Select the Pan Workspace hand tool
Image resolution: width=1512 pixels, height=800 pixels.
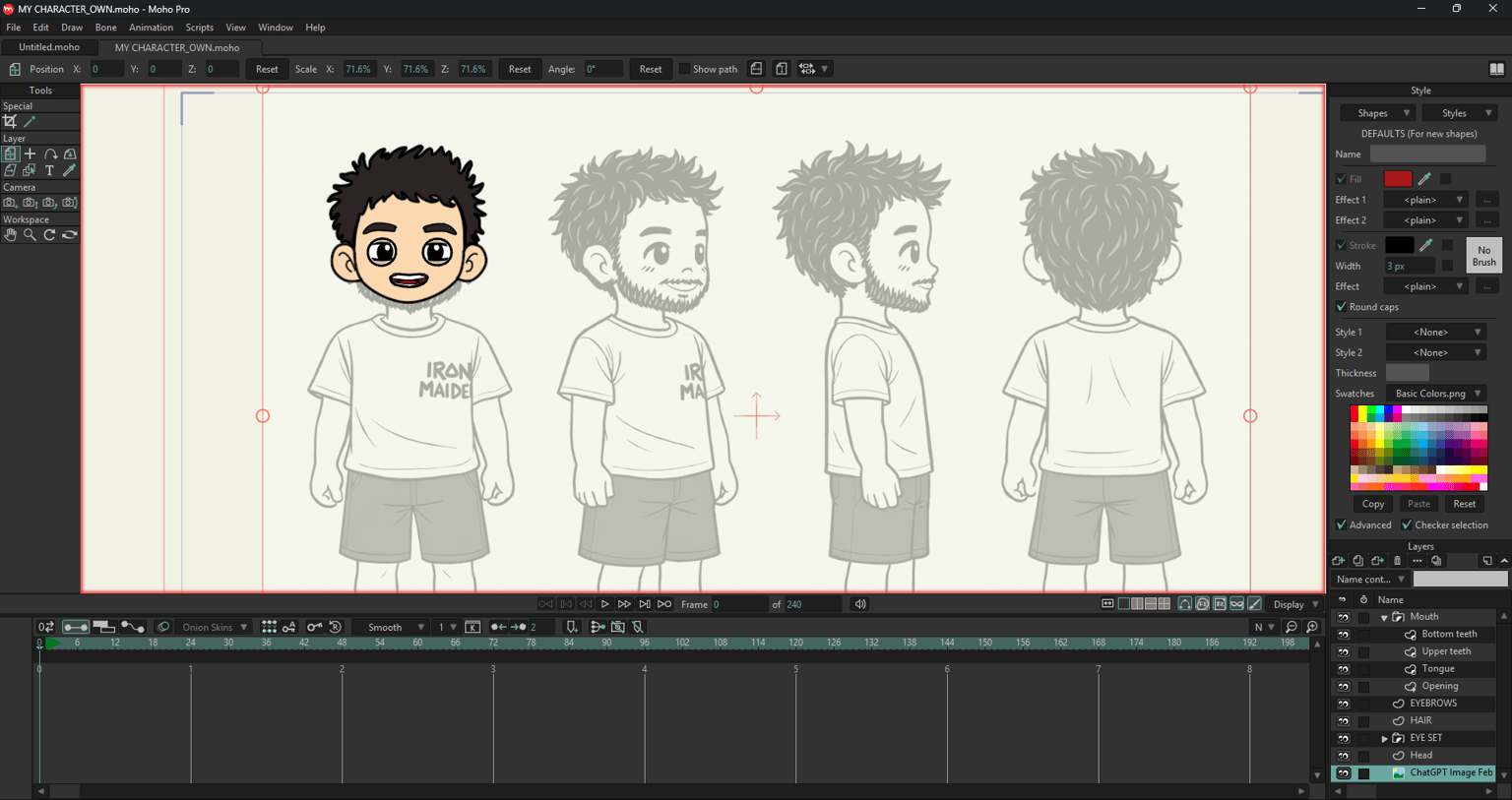[x=10, y=235]
